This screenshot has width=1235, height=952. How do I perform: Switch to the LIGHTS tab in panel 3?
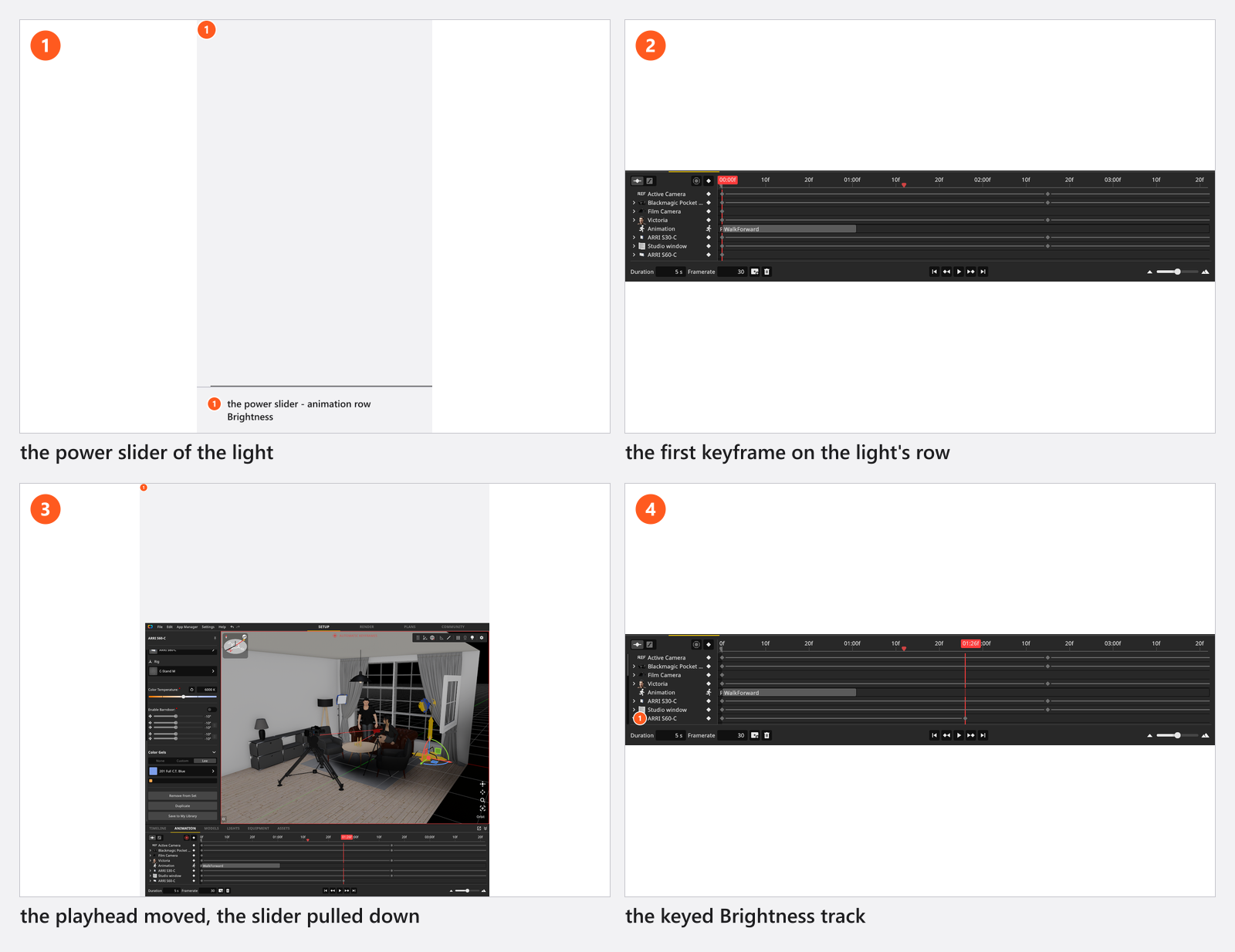(233, 828)
